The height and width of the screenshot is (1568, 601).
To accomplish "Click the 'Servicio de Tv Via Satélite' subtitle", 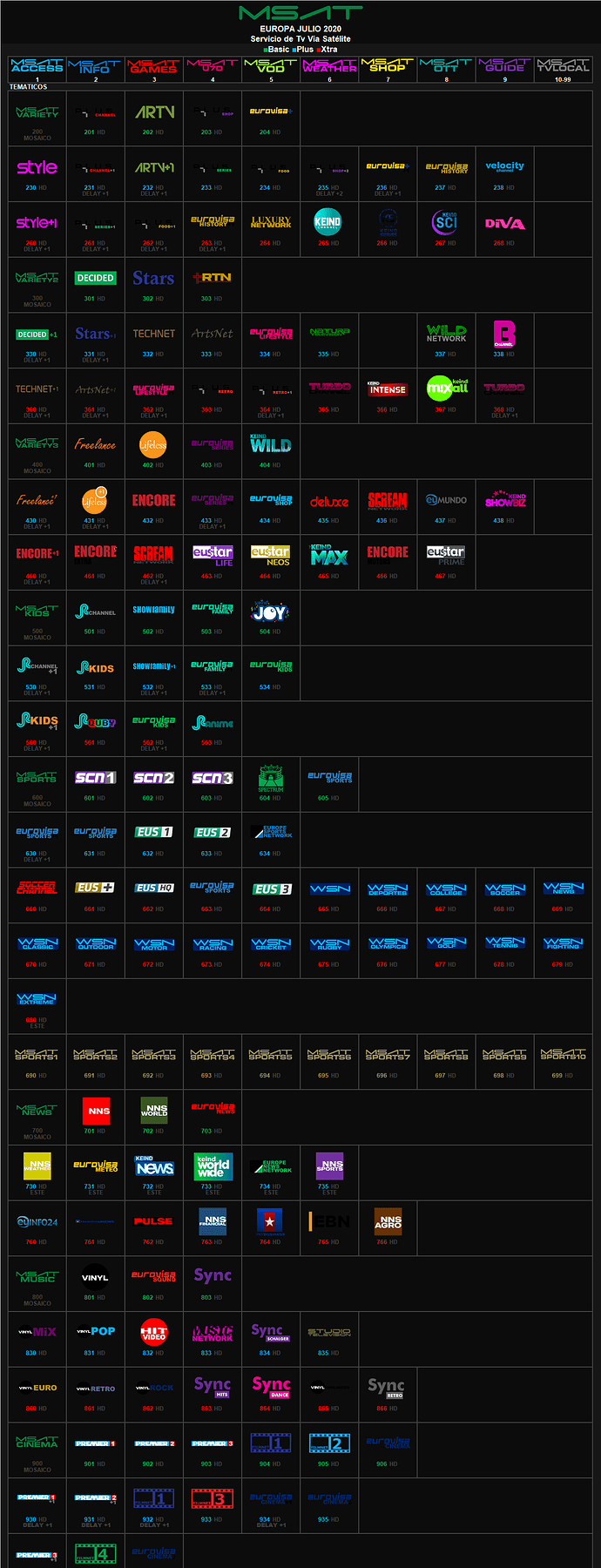I will tap(300, 39).
